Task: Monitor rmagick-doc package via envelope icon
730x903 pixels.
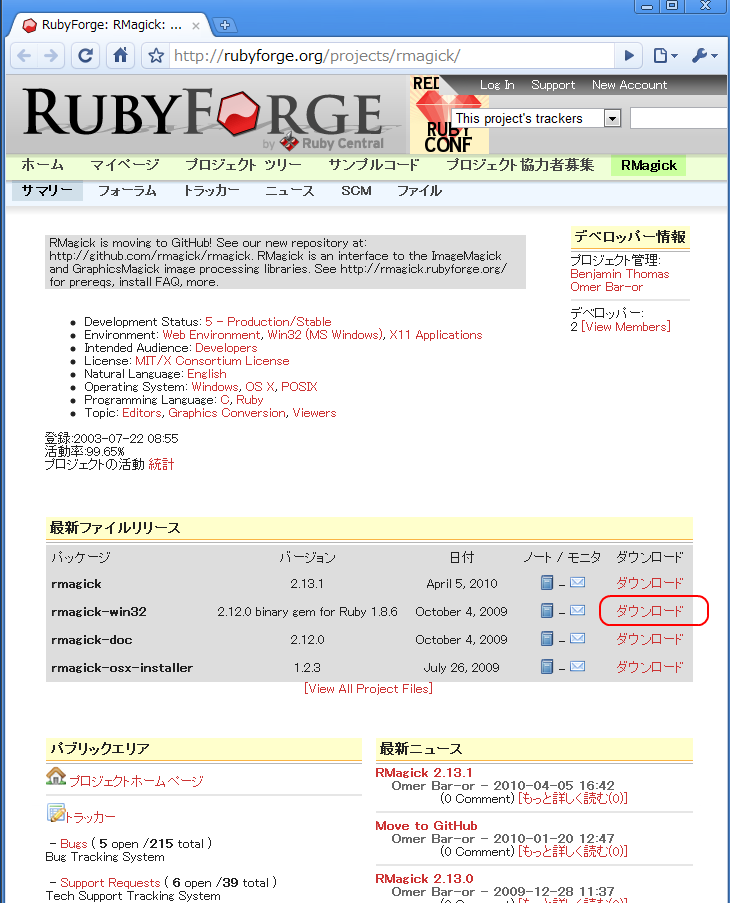Action: tap(577, 638)
